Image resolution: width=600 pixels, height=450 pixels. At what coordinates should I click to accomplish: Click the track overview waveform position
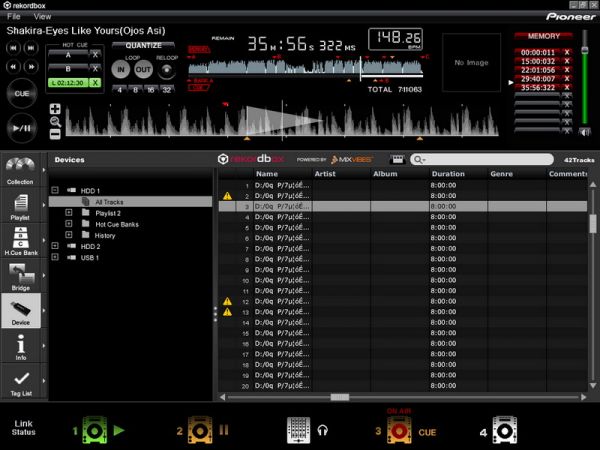pyautogui.click(x=305, y=68)
